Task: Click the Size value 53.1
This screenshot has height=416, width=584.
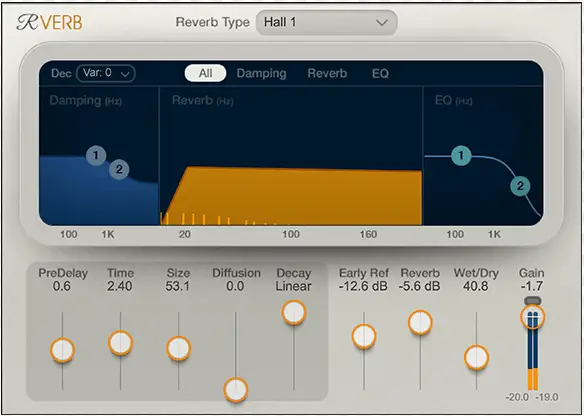Action: pos(178,286)
